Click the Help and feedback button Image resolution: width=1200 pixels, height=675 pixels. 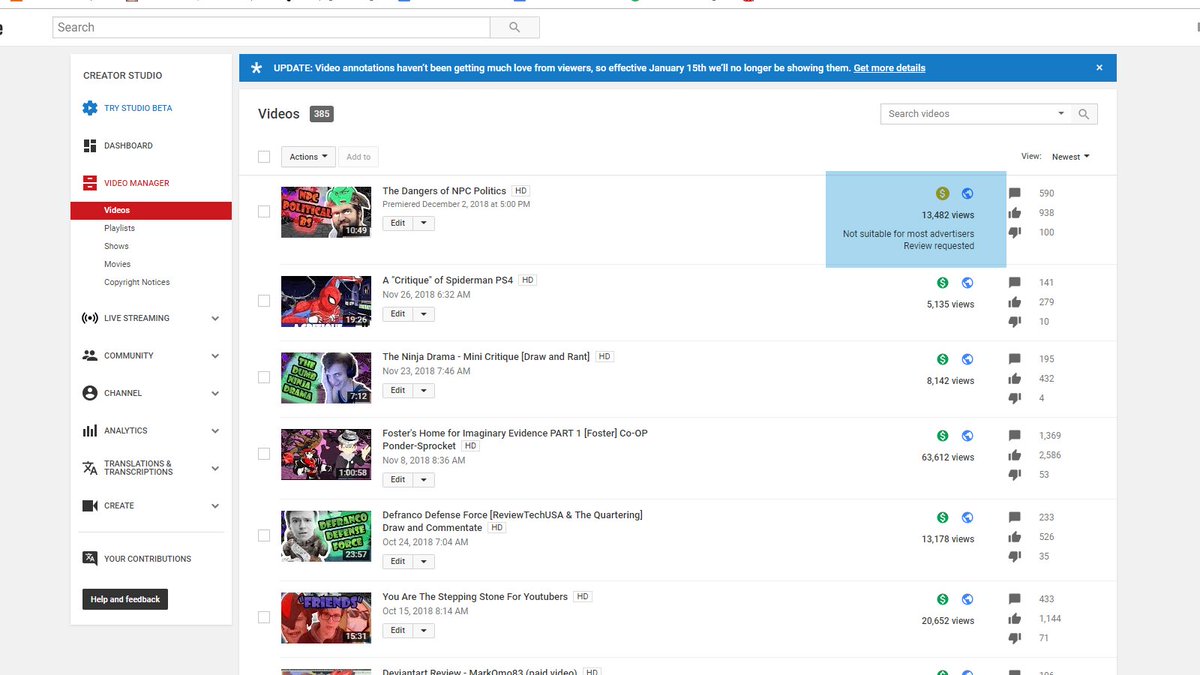[x=125, y=599]
